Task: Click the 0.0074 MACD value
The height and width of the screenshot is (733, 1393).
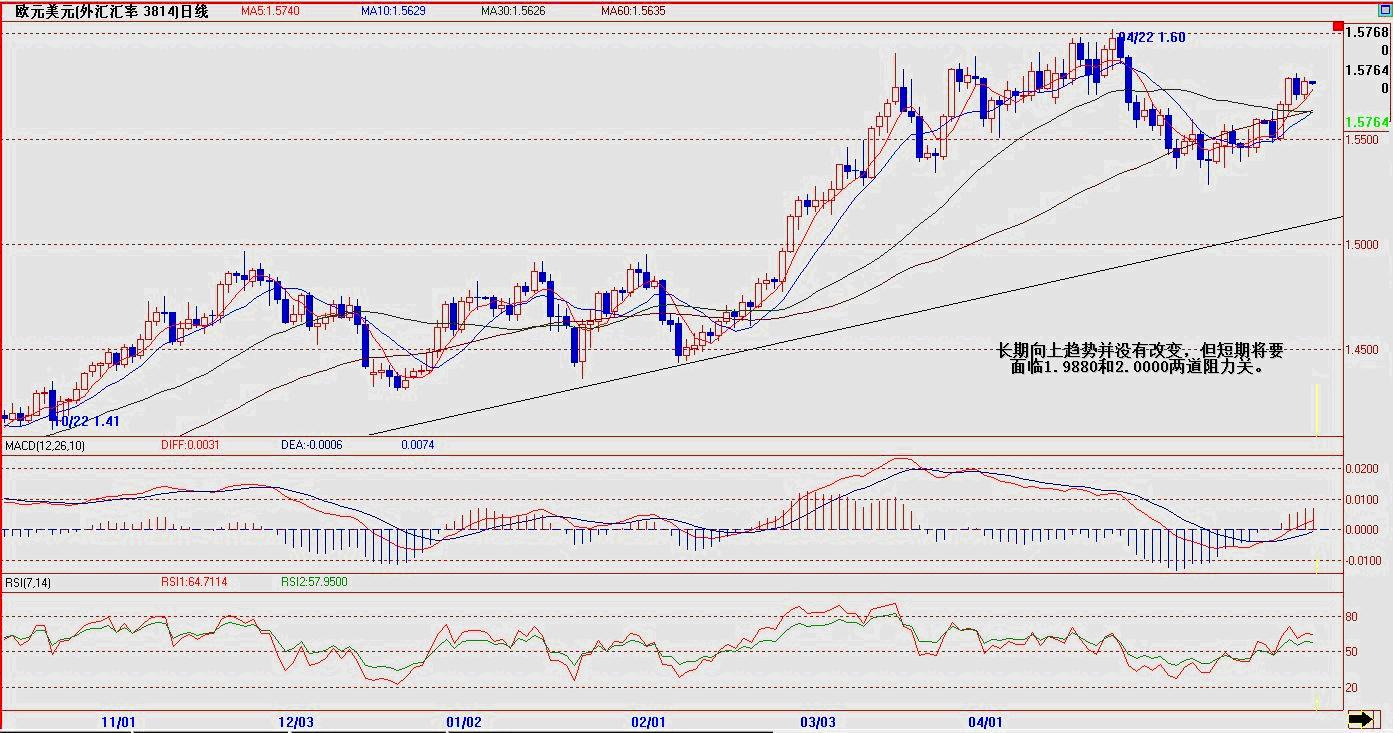Action: pyautogui.click(x=418, y=445)
